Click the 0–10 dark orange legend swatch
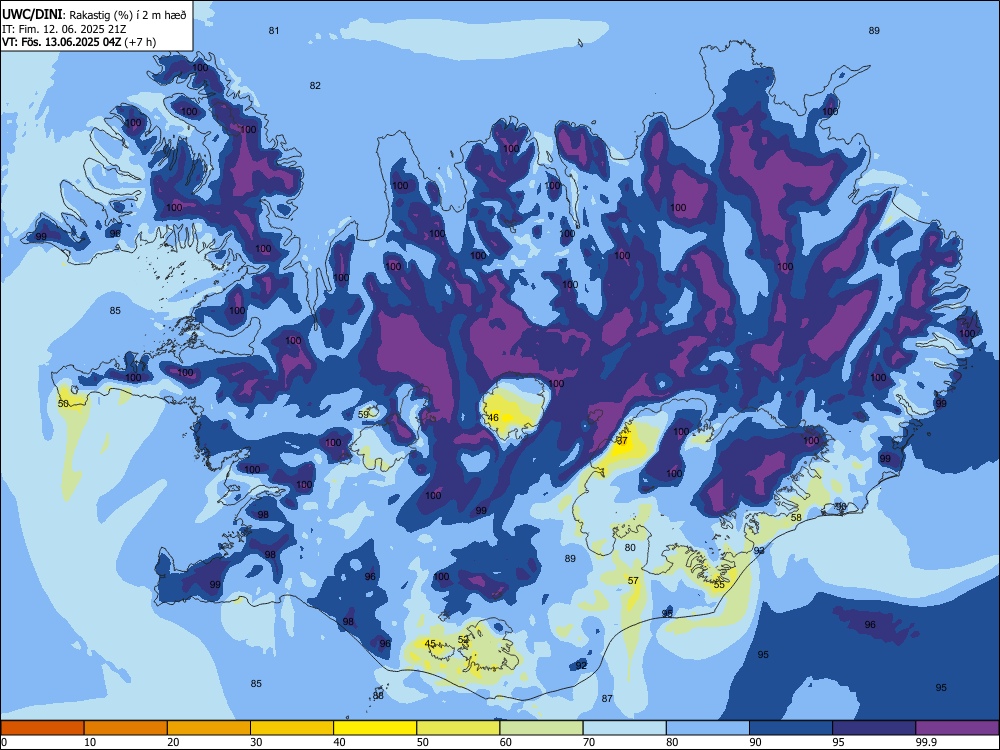This screenshot has height=750, width=1000. click(42, 728)
